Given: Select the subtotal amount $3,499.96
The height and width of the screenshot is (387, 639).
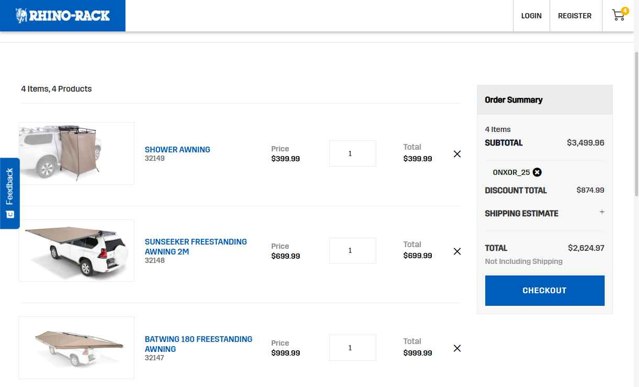Looking at the screenshot, I should (x=585, y=143).
